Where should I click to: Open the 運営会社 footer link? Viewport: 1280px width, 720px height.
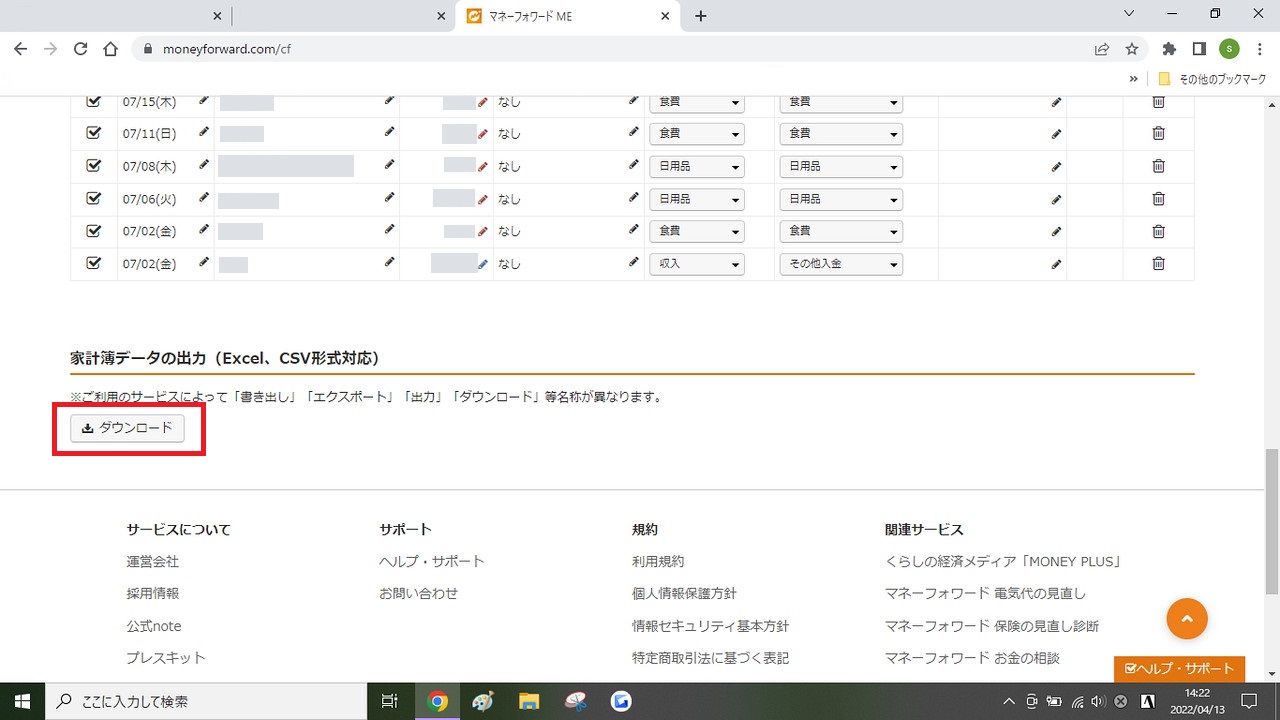tap(152, 562)
